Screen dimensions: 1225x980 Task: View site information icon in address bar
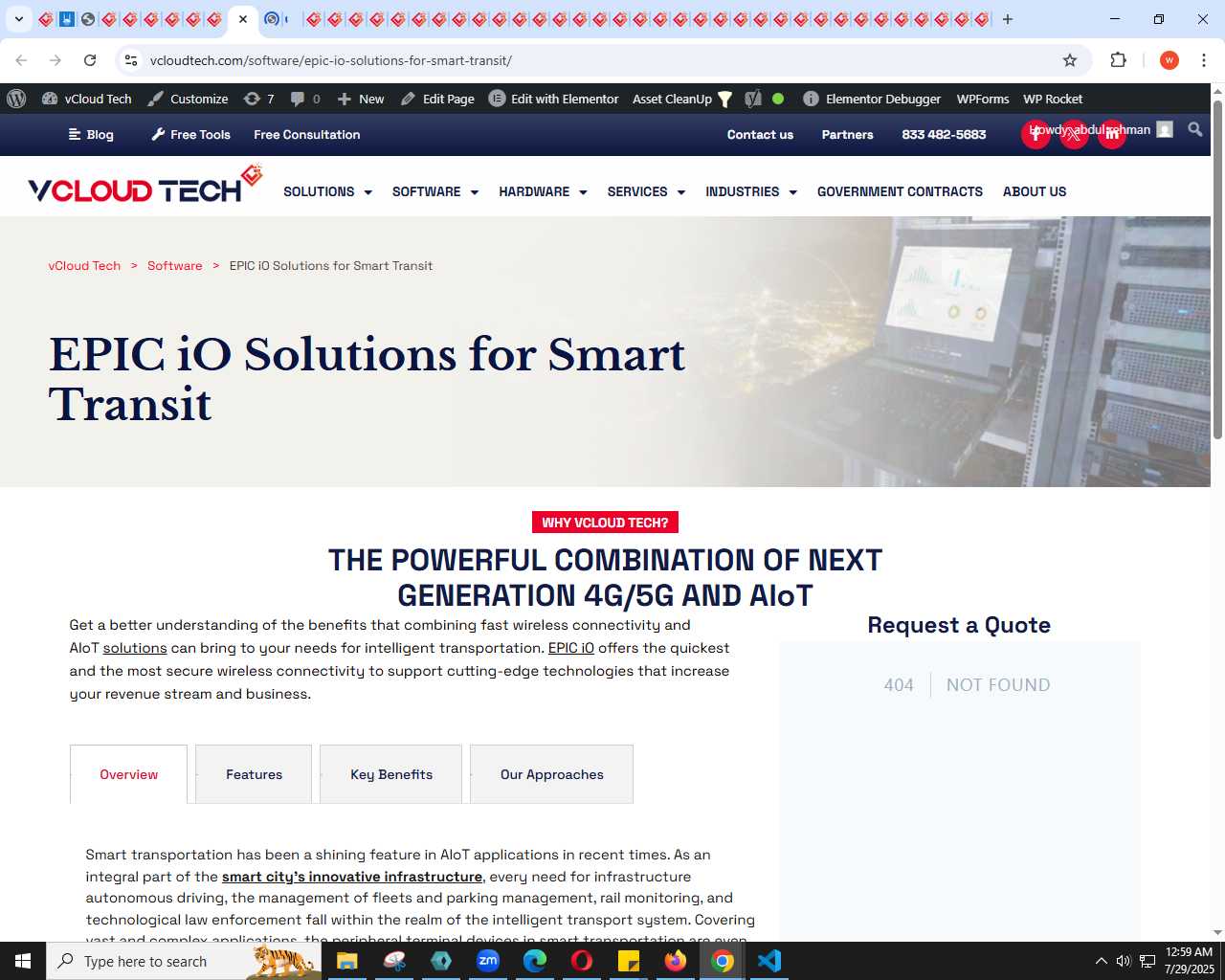click(x=131, y=60)
